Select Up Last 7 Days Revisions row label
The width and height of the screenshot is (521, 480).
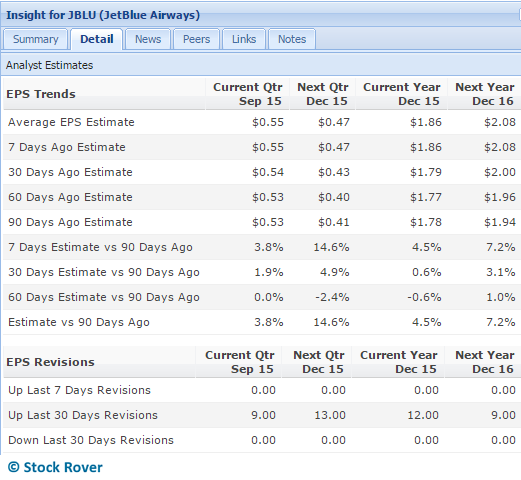pos(79,390)
